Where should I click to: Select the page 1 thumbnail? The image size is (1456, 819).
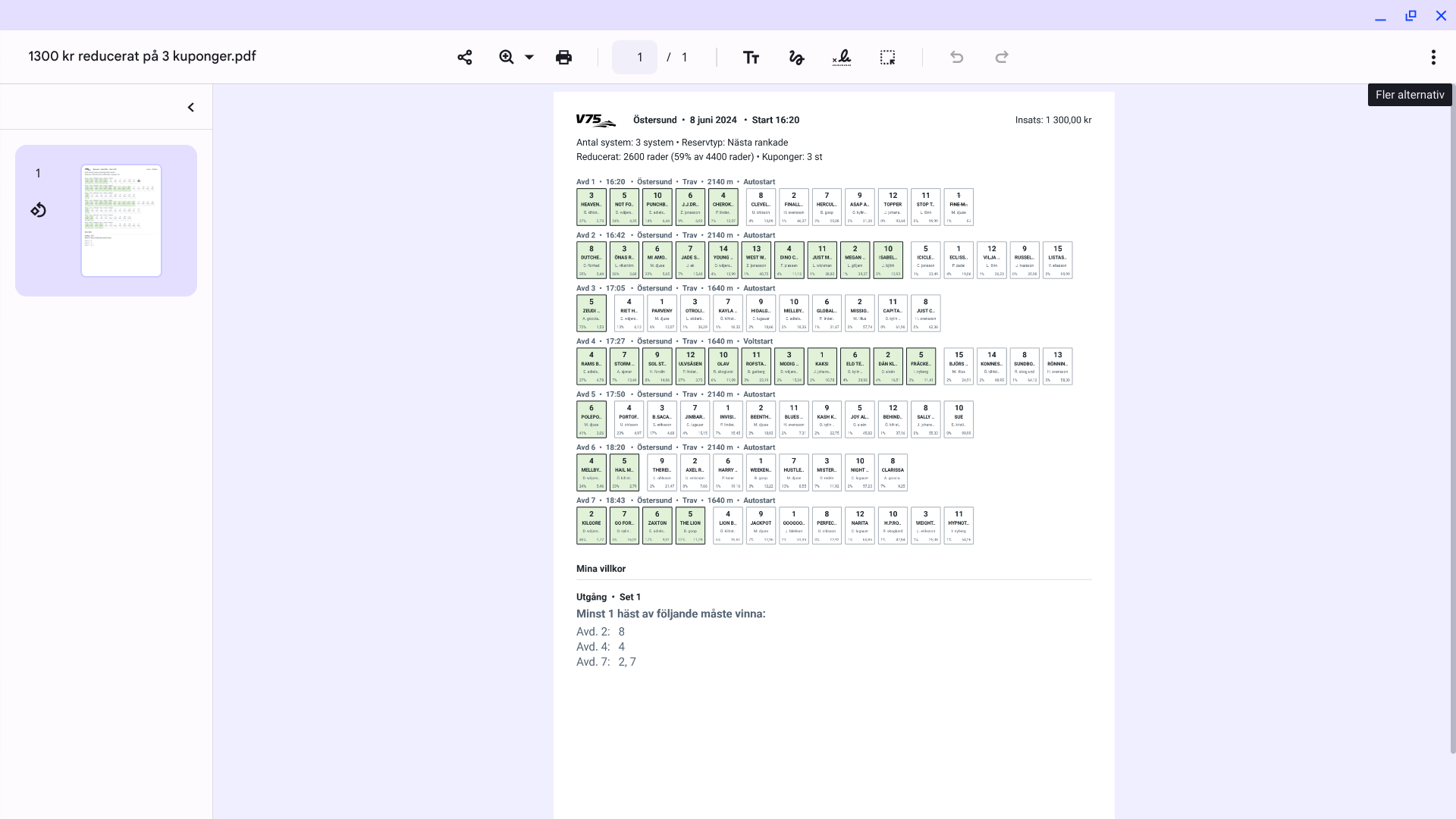121,221
